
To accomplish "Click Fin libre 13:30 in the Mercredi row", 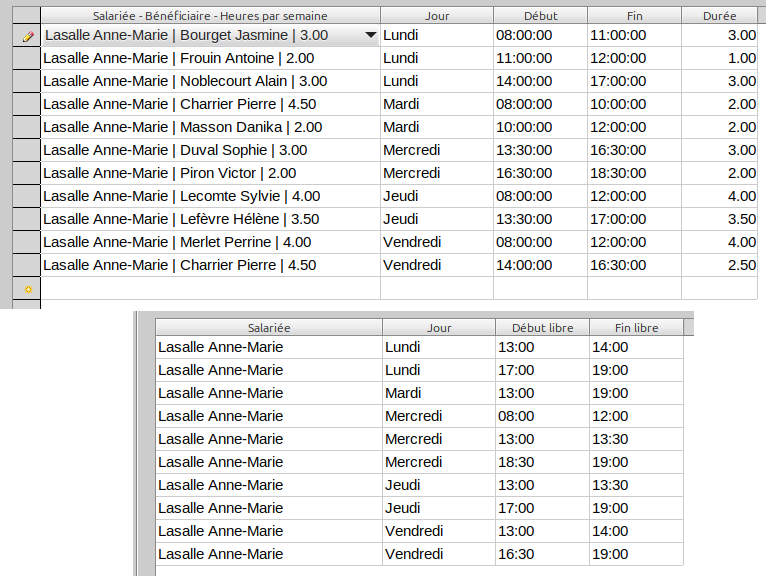I will 637,439.
